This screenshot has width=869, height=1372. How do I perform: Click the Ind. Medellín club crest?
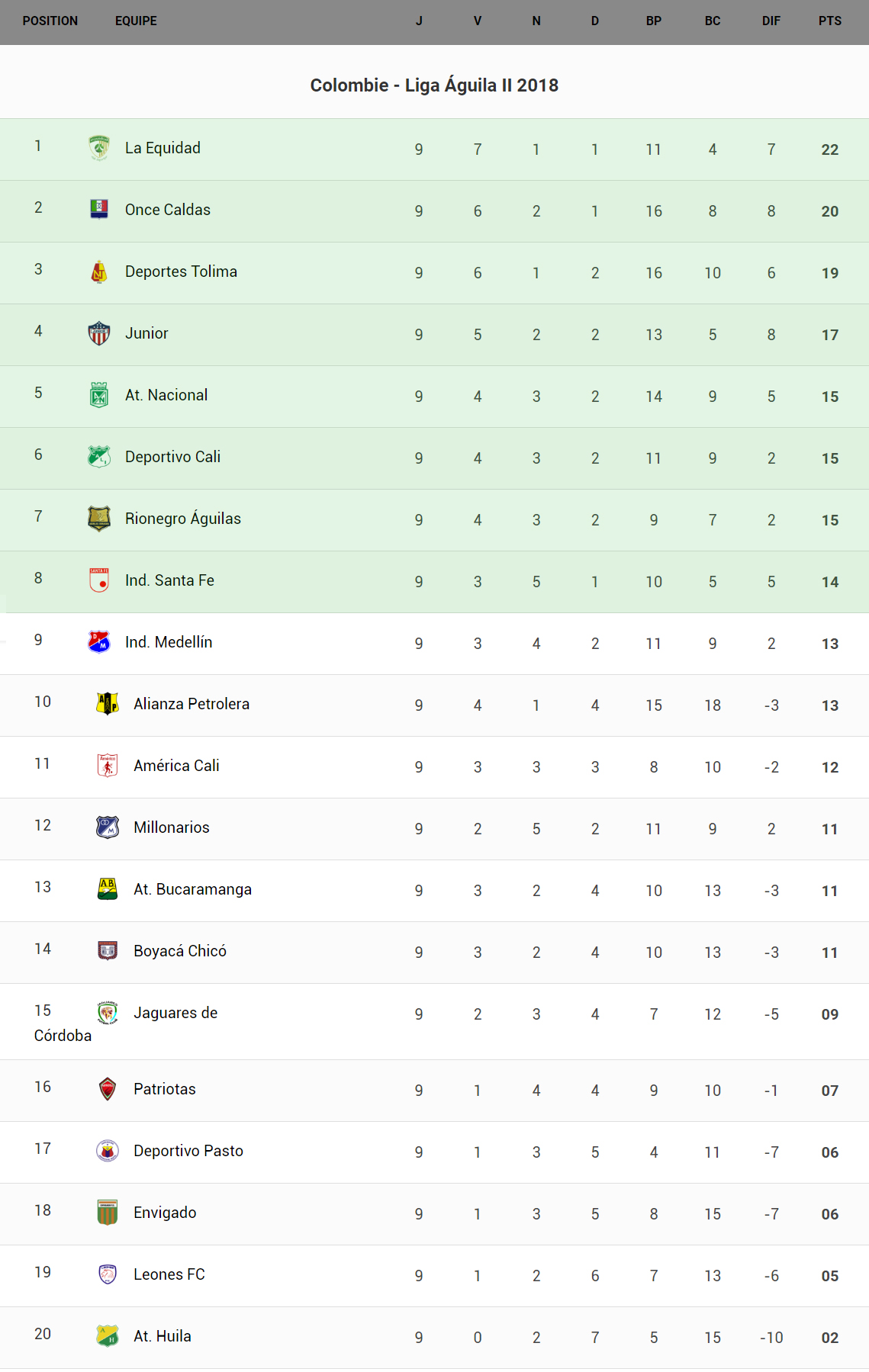99,642
